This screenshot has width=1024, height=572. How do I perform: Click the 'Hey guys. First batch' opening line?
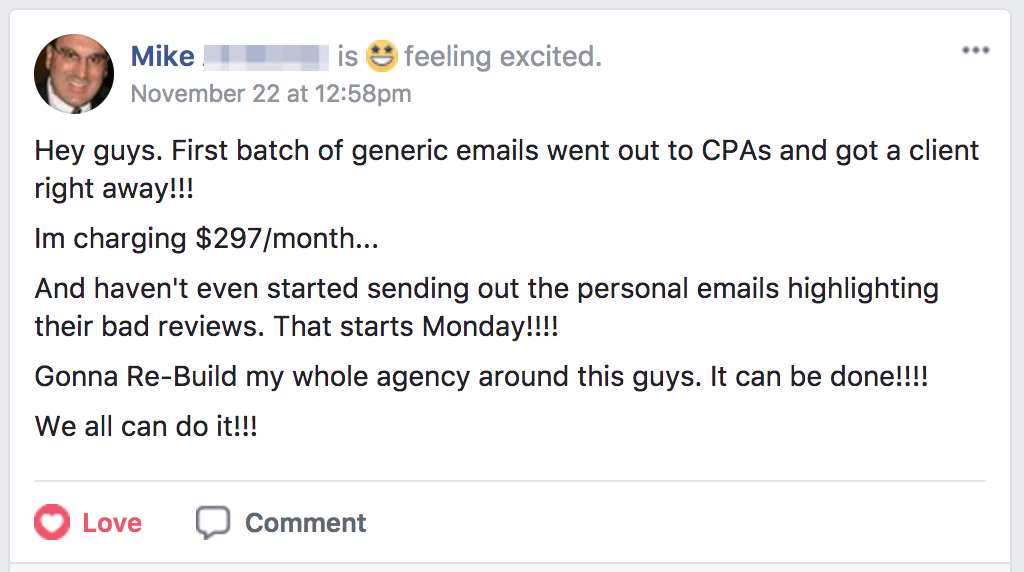[507, 151]
